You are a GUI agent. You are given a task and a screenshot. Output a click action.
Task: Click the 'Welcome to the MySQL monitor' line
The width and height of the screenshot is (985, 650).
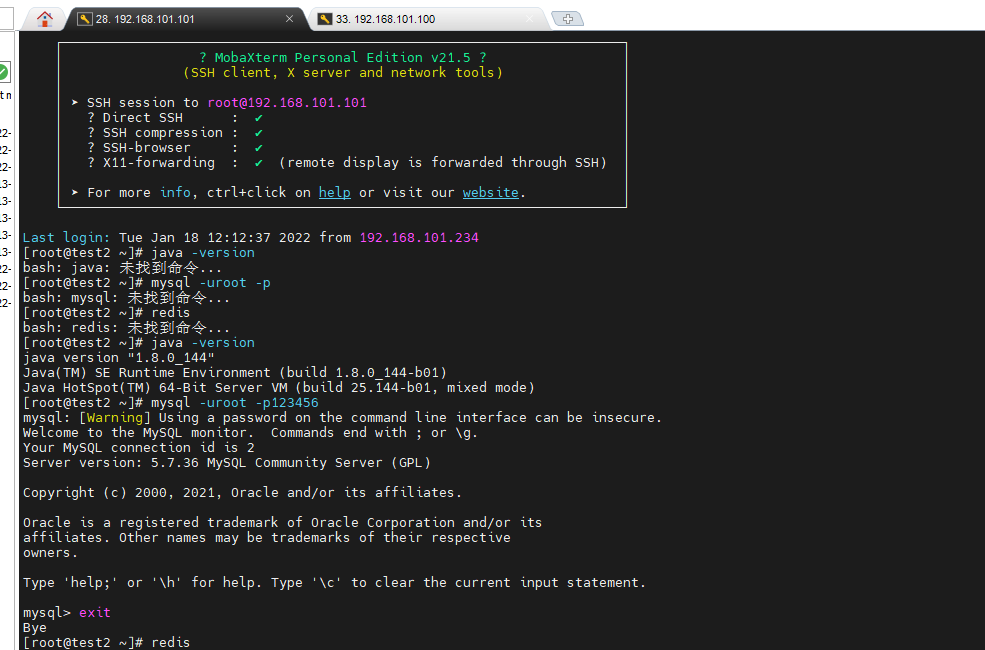(251, 433)
